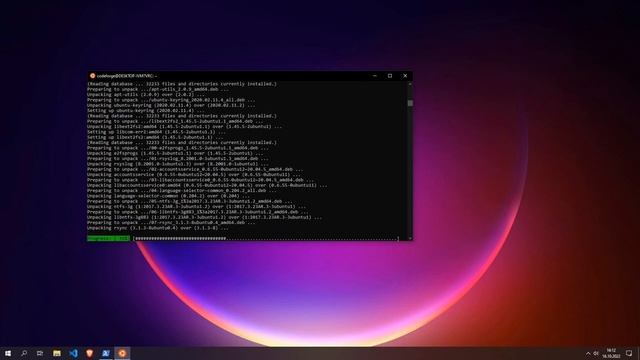The height and width of the screenshot is (360, 640).
Task: Click line "Unpacking libntfs-3g883"
Action: (204, 217)
